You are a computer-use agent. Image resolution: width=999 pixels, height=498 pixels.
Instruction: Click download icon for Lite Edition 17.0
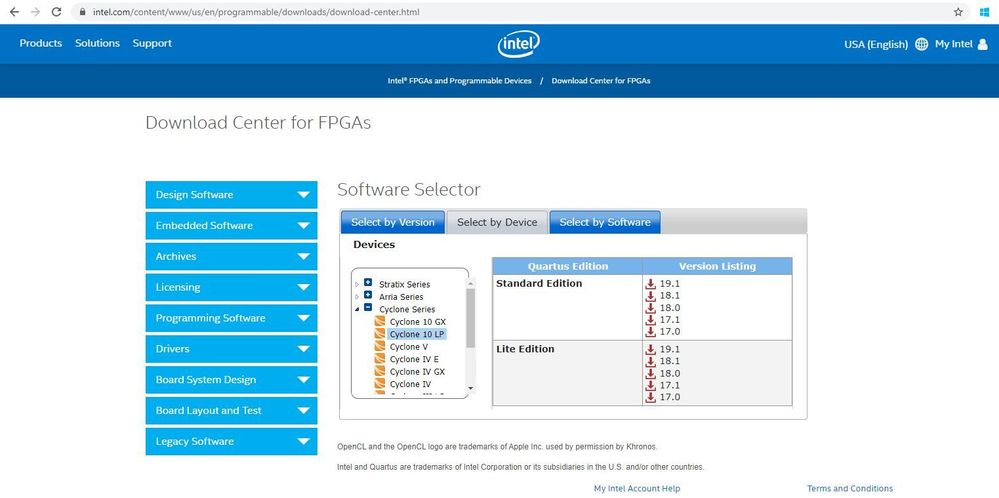tap(651, 397)
